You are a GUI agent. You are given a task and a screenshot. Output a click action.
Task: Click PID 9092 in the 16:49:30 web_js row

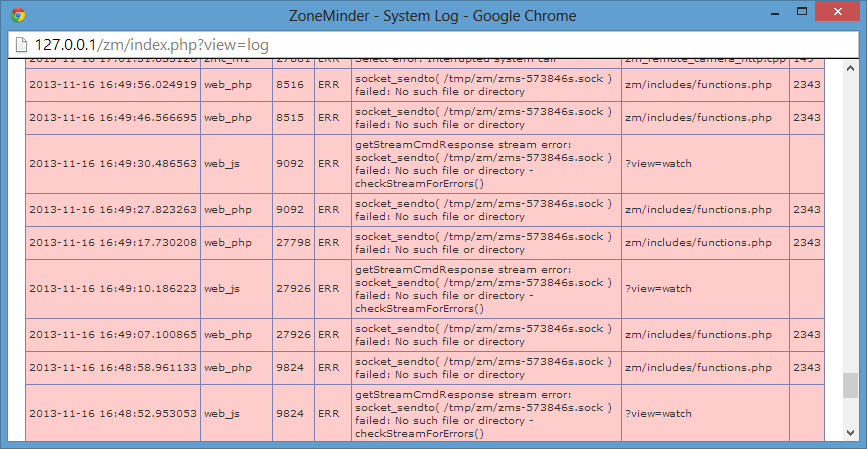(291, 164)
